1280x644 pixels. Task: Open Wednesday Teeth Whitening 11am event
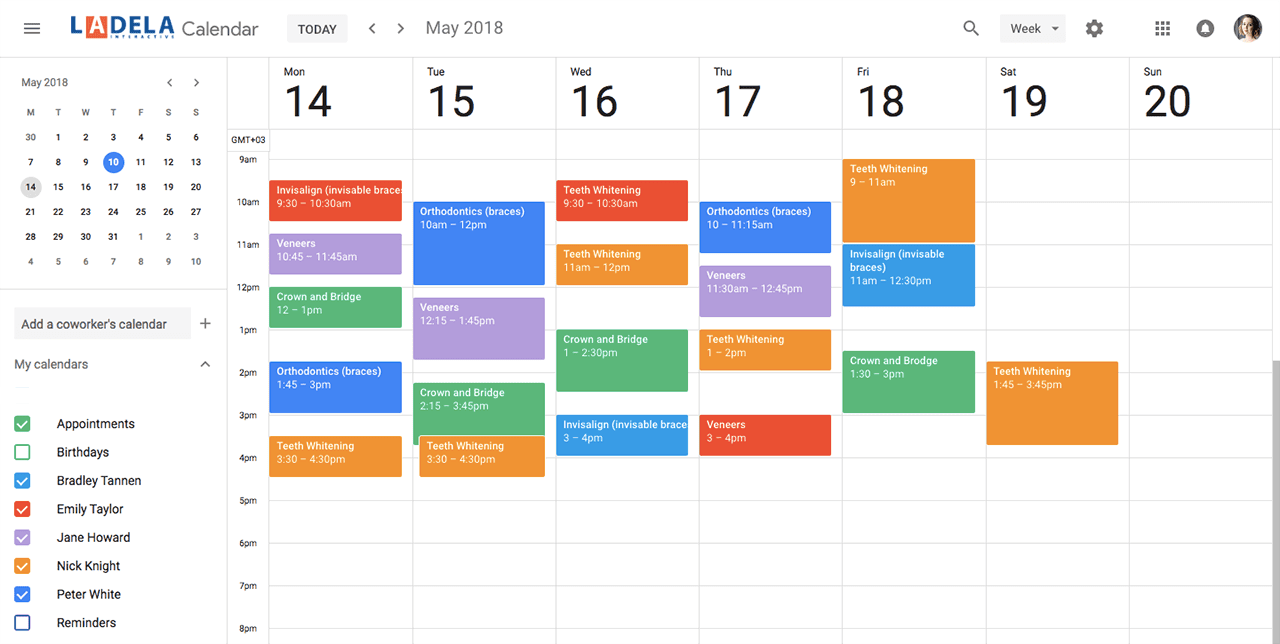pyautogui.click(x=622, y=264)
